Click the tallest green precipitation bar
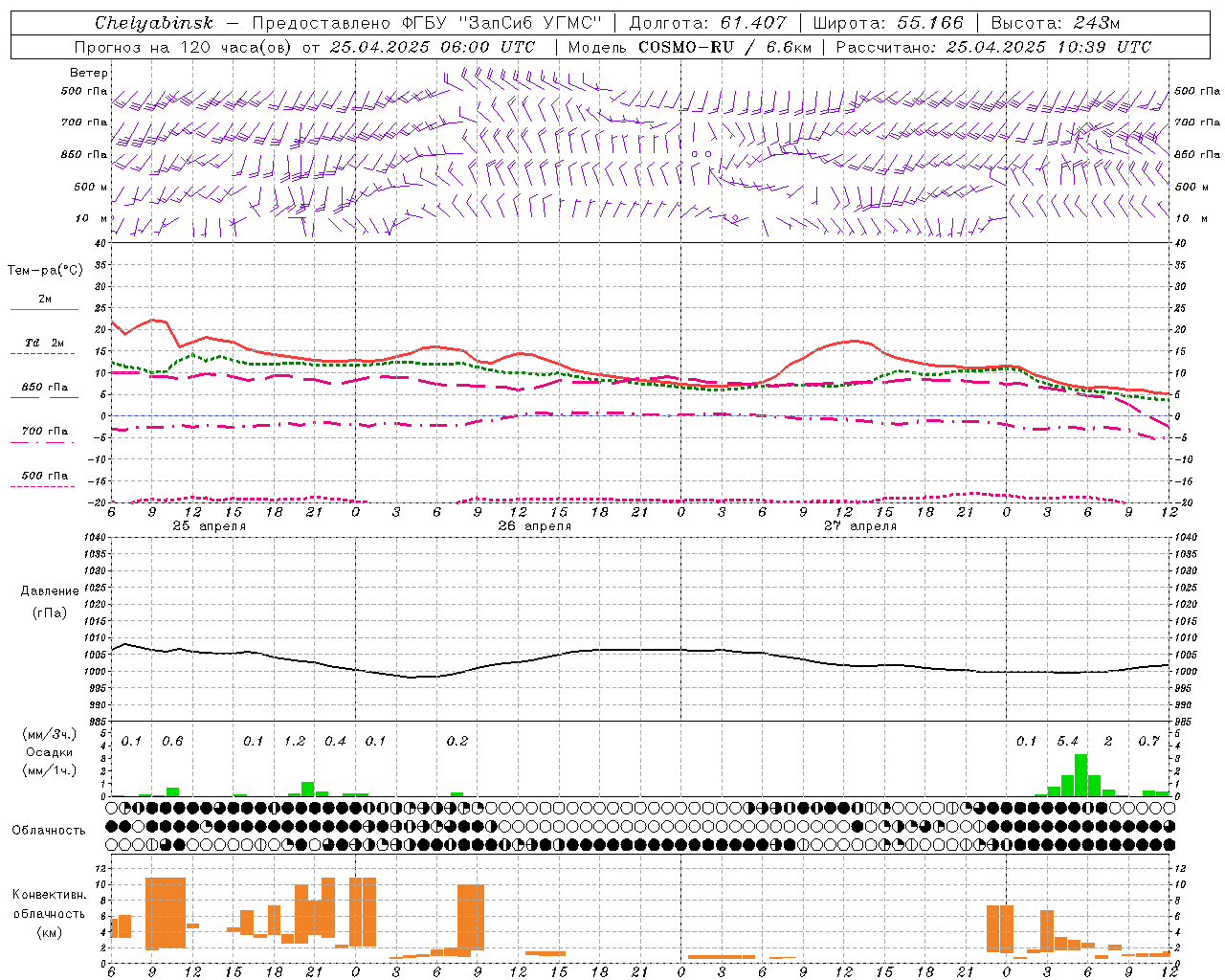Screen dimensions: 1225x980 (1080, 775)
